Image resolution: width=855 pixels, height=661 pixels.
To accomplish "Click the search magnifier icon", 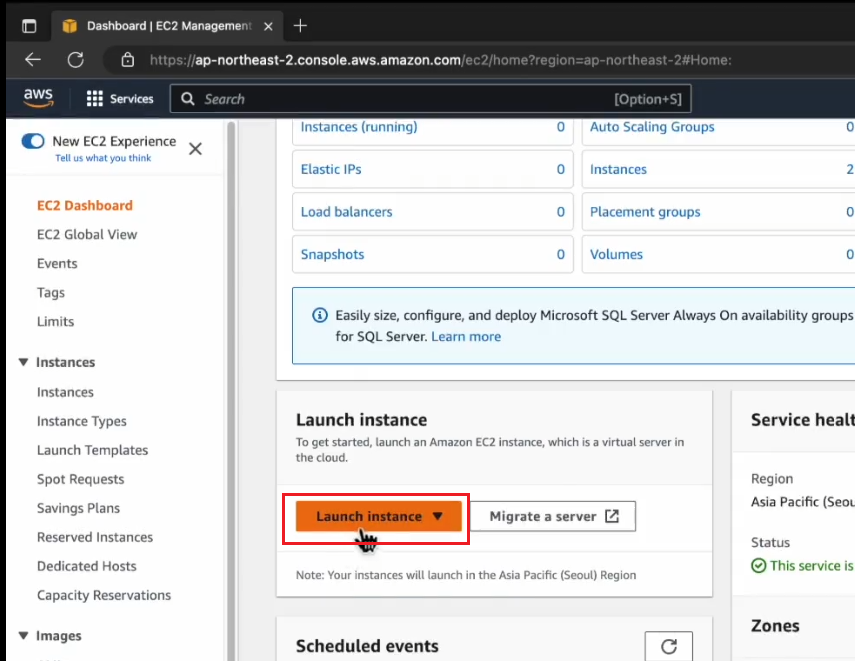I will 188,99.
